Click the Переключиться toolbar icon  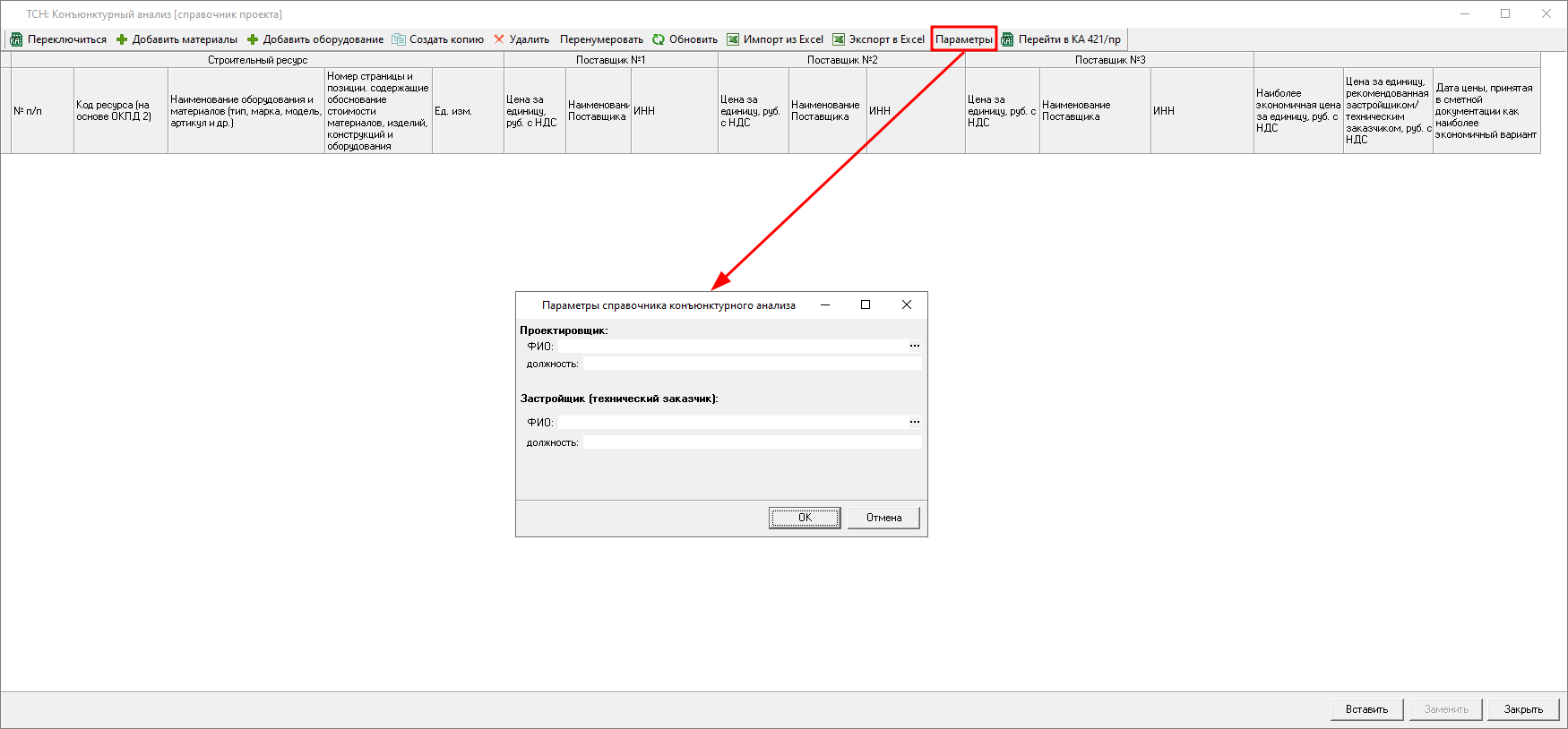pos(16,39)
